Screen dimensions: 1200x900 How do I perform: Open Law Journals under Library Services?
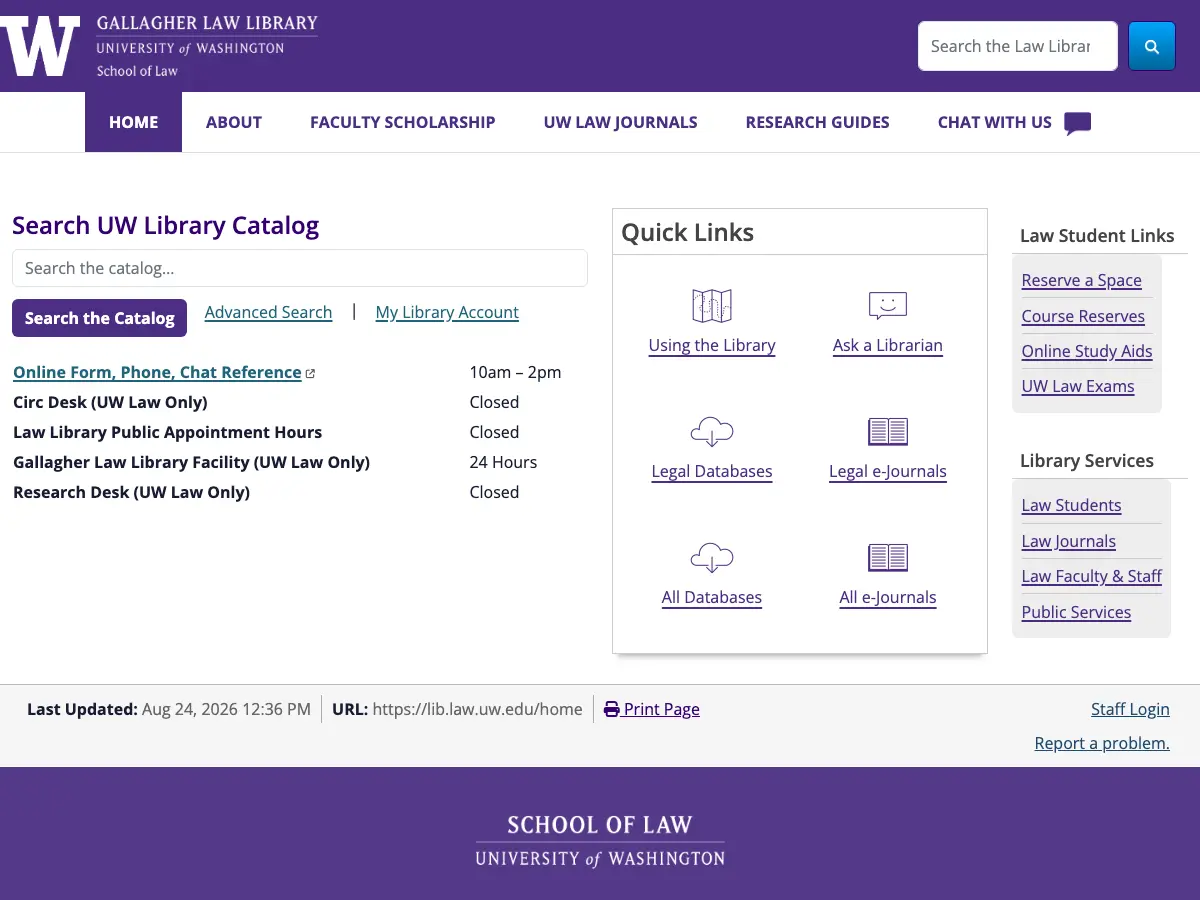point(1069,541)
